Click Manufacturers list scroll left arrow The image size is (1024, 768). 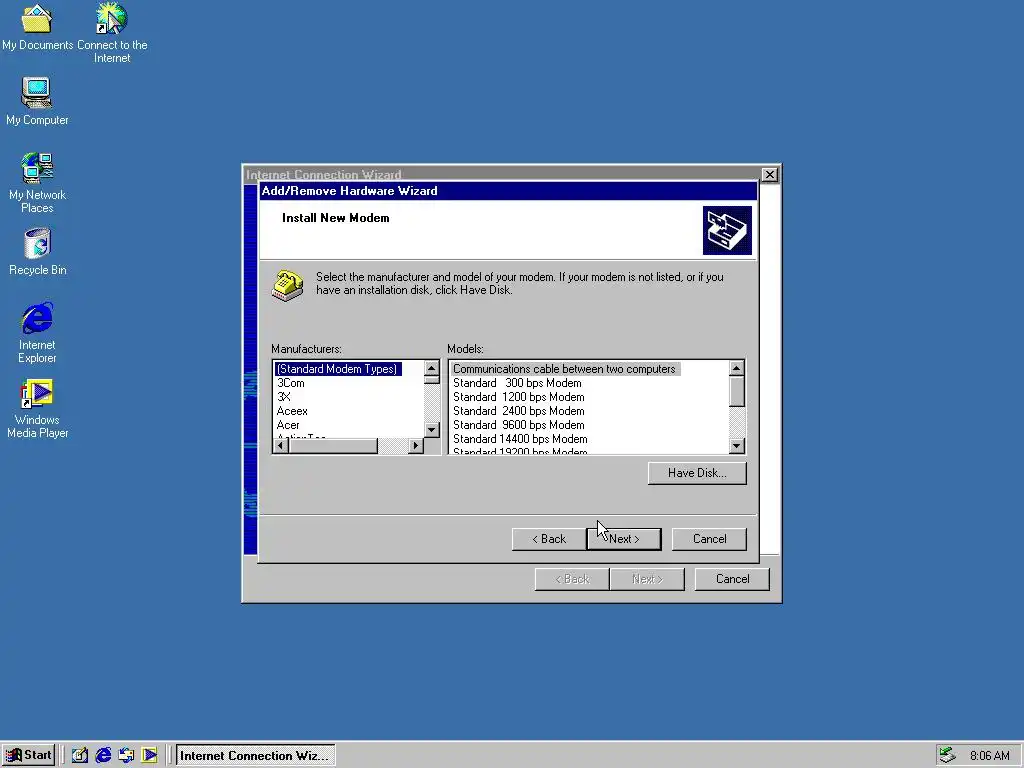(x=281, y=445)
